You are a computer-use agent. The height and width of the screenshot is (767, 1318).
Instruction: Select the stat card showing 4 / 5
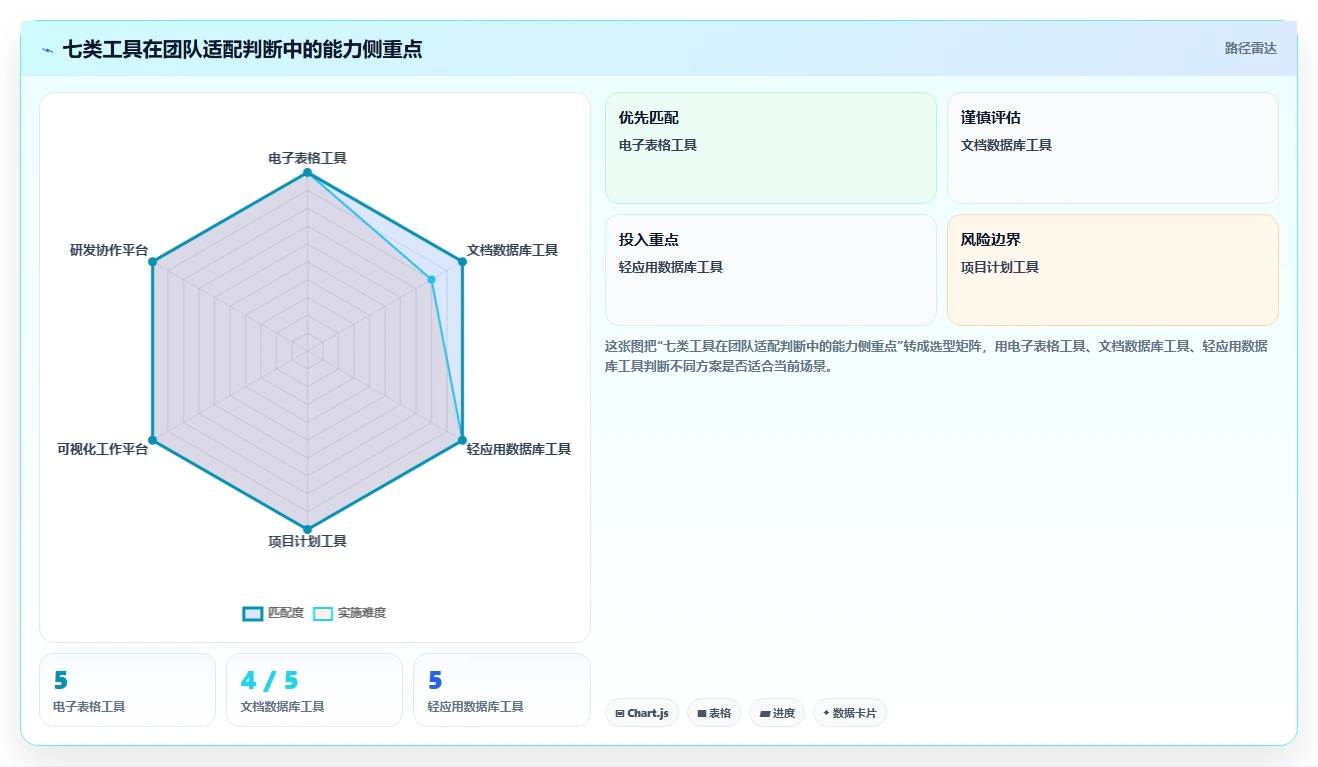click(x=315, y=690)
